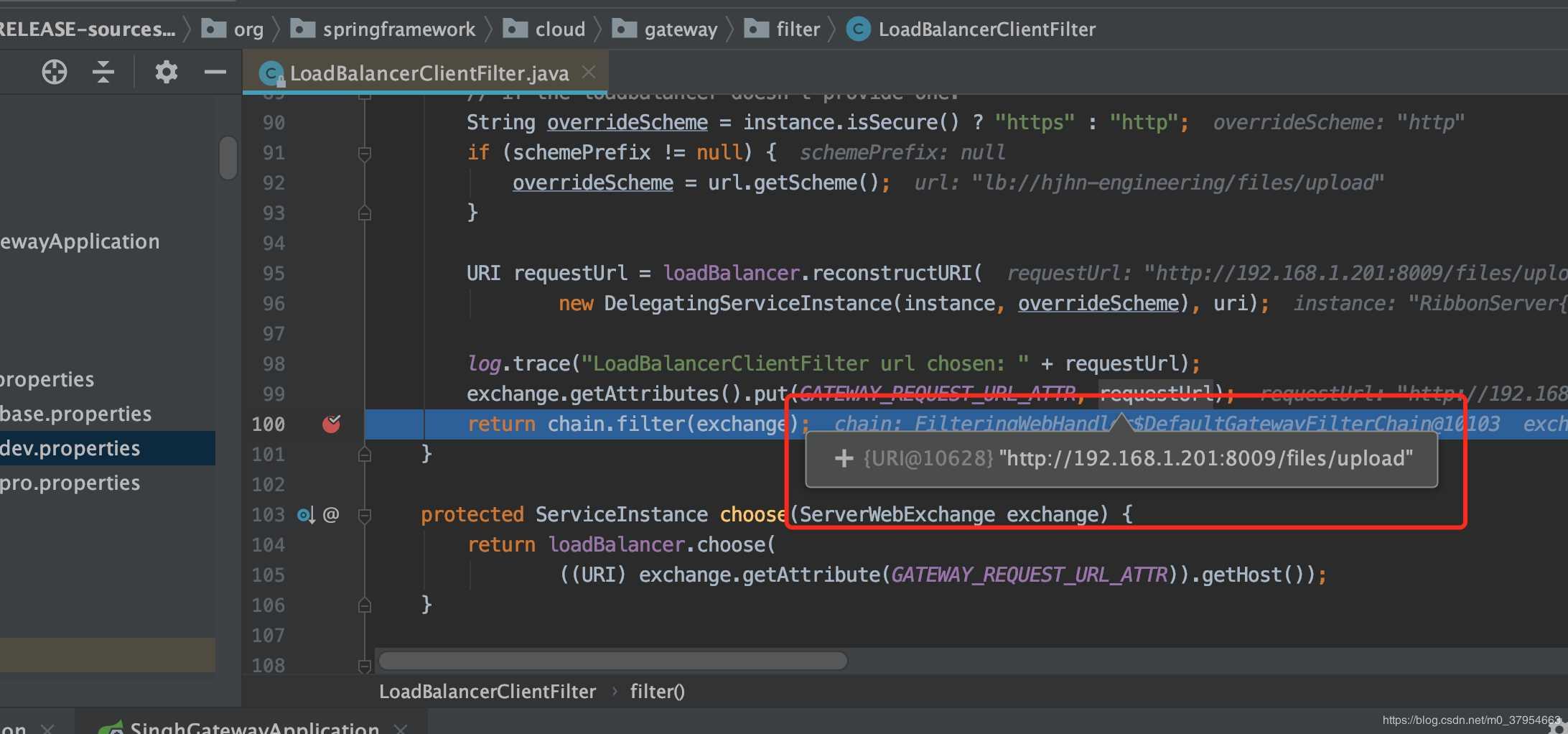Toggle the breakpoint at line 100
Screen dimensions: 1568x734
[x=331, y=424]
